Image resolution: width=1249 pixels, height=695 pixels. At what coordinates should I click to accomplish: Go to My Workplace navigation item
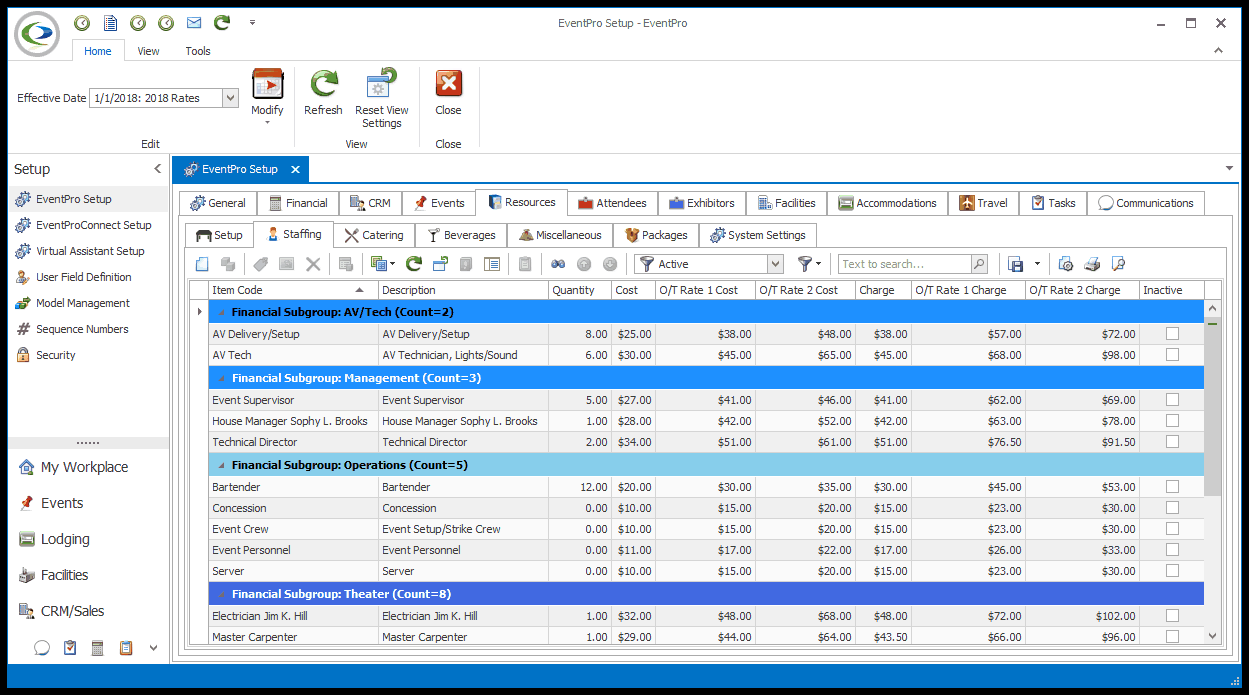point(83,467)
